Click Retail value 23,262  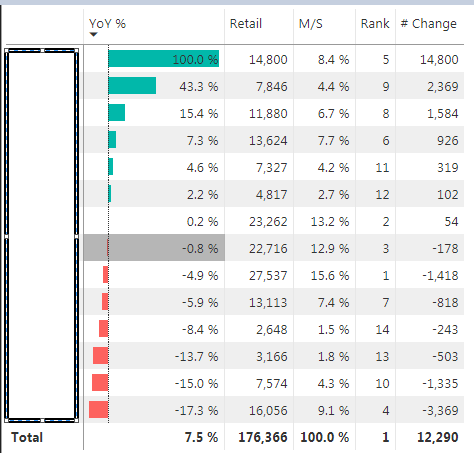point(268,222)
